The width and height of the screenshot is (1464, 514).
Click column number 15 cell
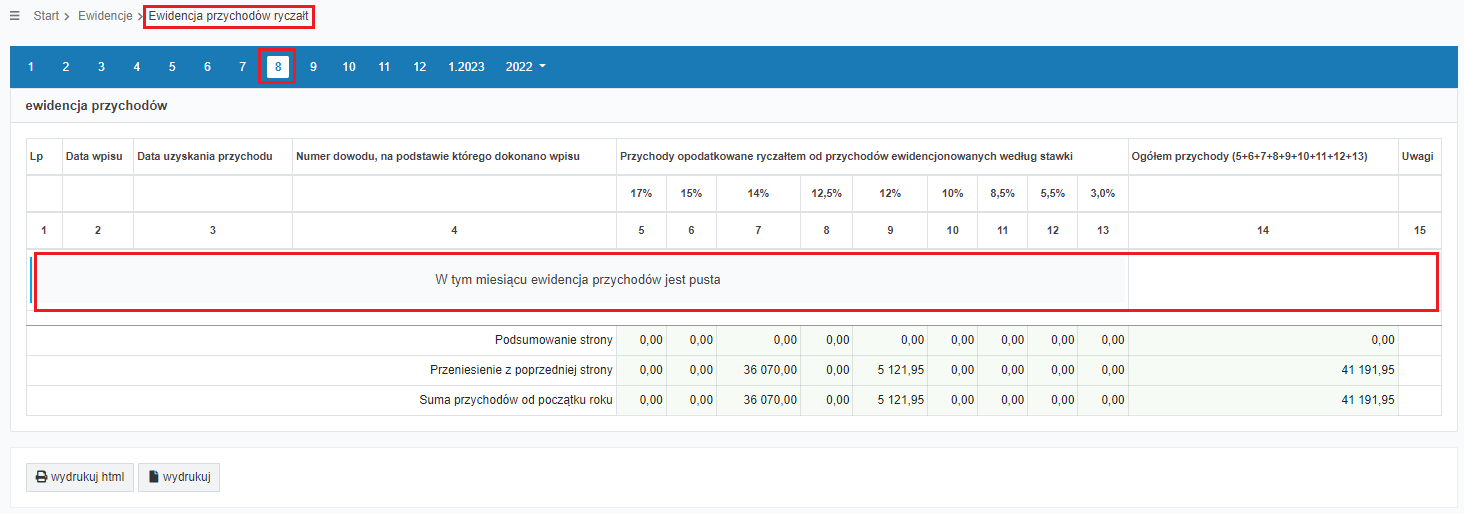point(1420,230)
